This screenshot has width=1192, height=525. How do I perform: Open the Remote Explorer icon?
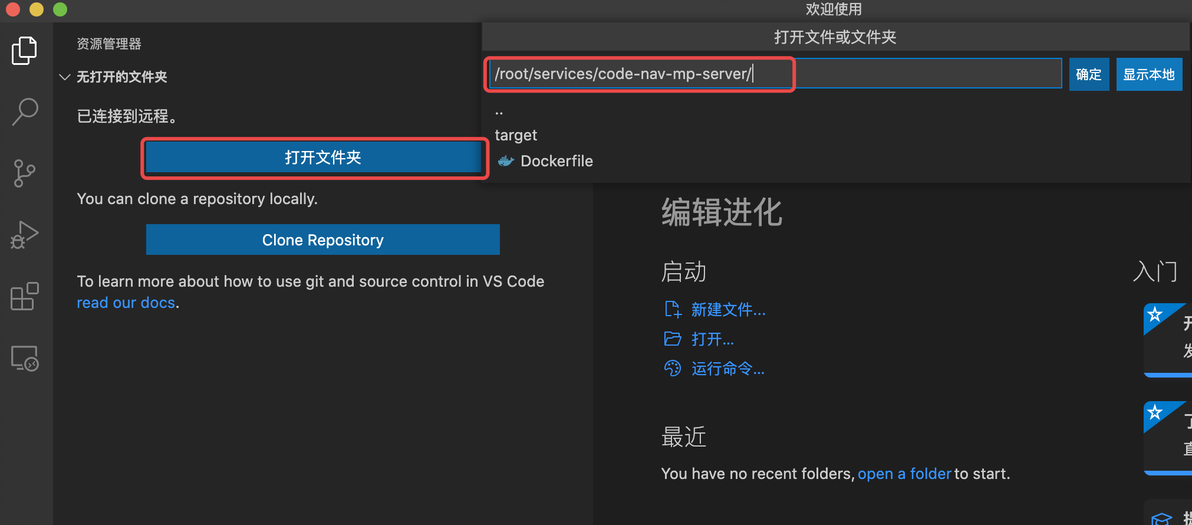[x=25, y=358]
